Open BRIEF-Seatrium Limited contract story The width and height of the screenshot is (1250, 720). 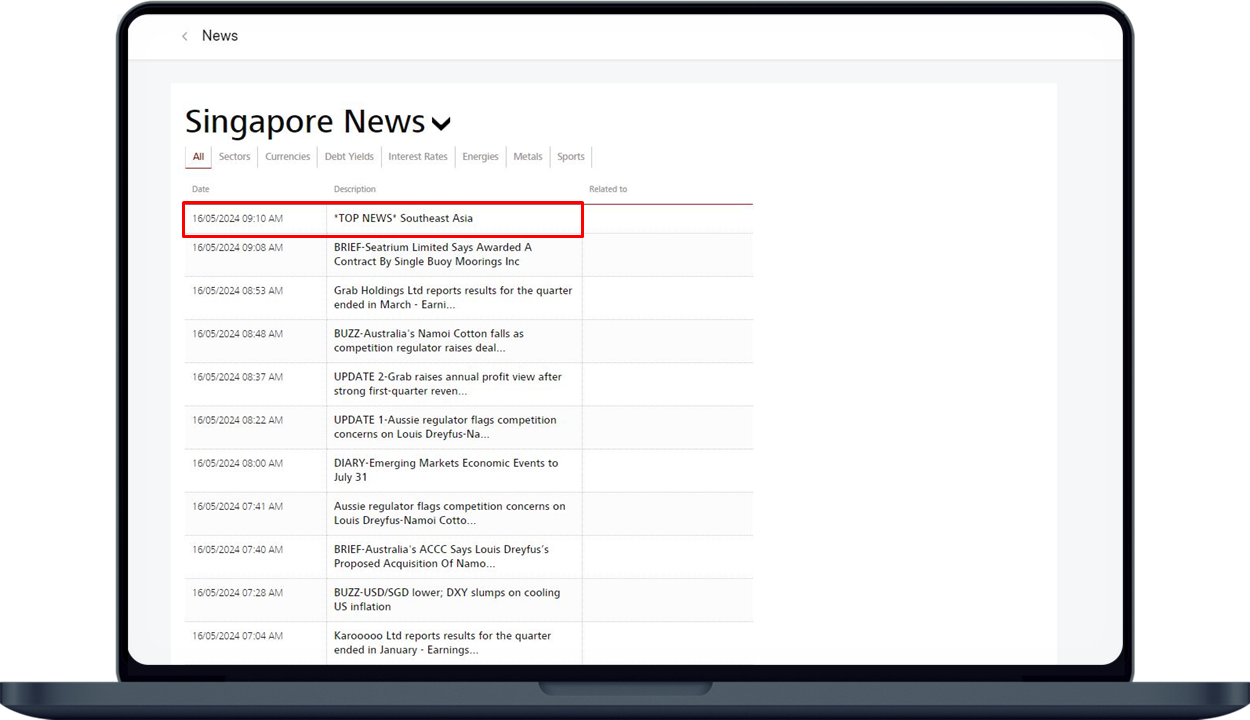[433, 255]
